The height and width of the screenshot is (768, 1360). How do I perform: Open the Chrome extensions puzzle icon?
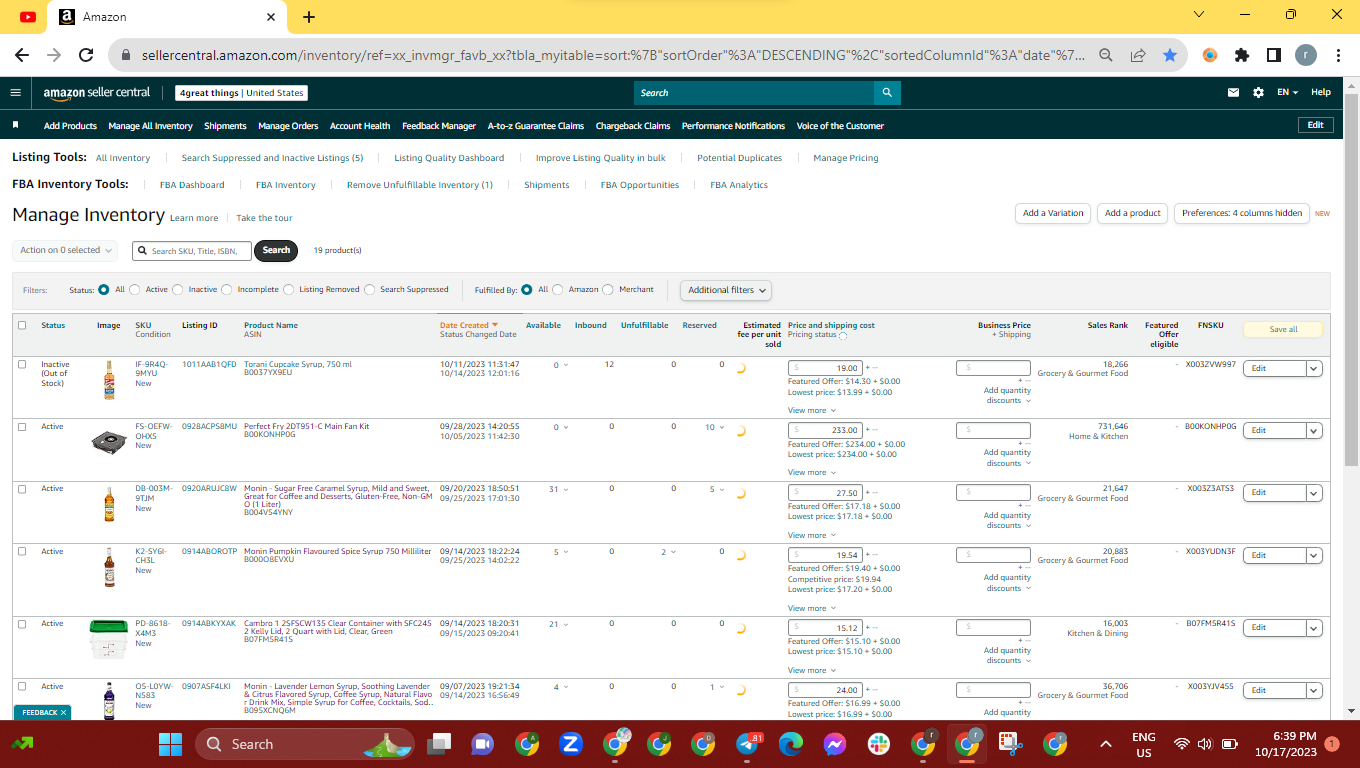click(x=1242, y=56)
